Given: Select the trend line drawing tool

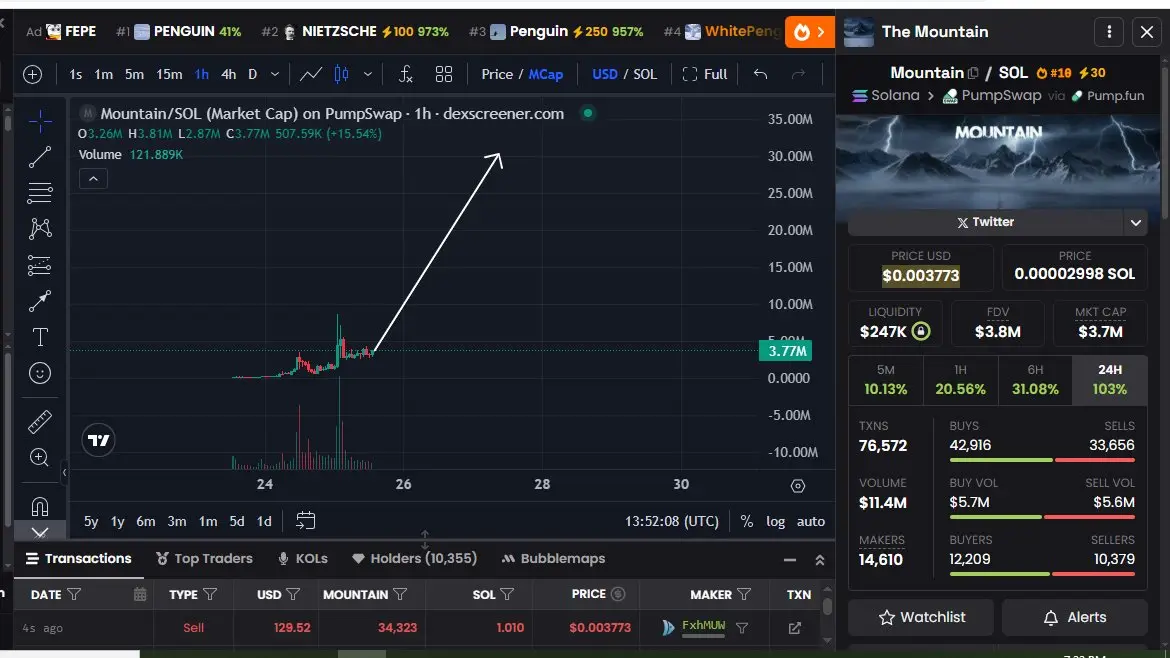Looking at the screenshot, I should tap(40, 157).
